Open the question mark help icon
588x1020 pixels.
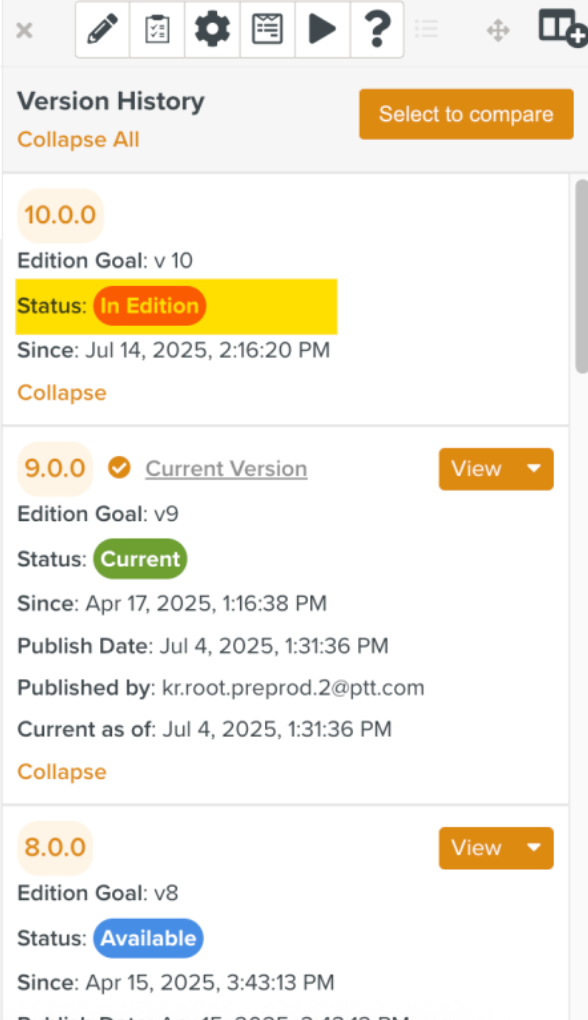pos(377,30)
